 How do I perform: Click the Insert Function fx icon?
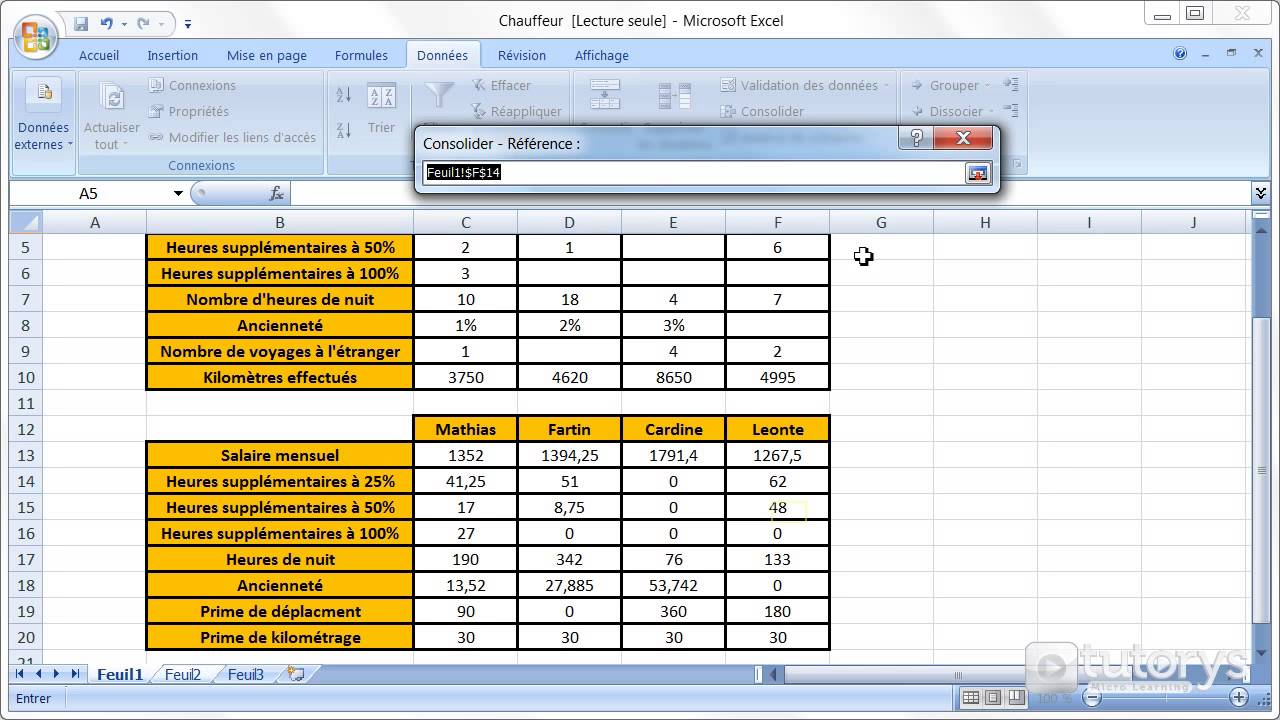point(277,194)
